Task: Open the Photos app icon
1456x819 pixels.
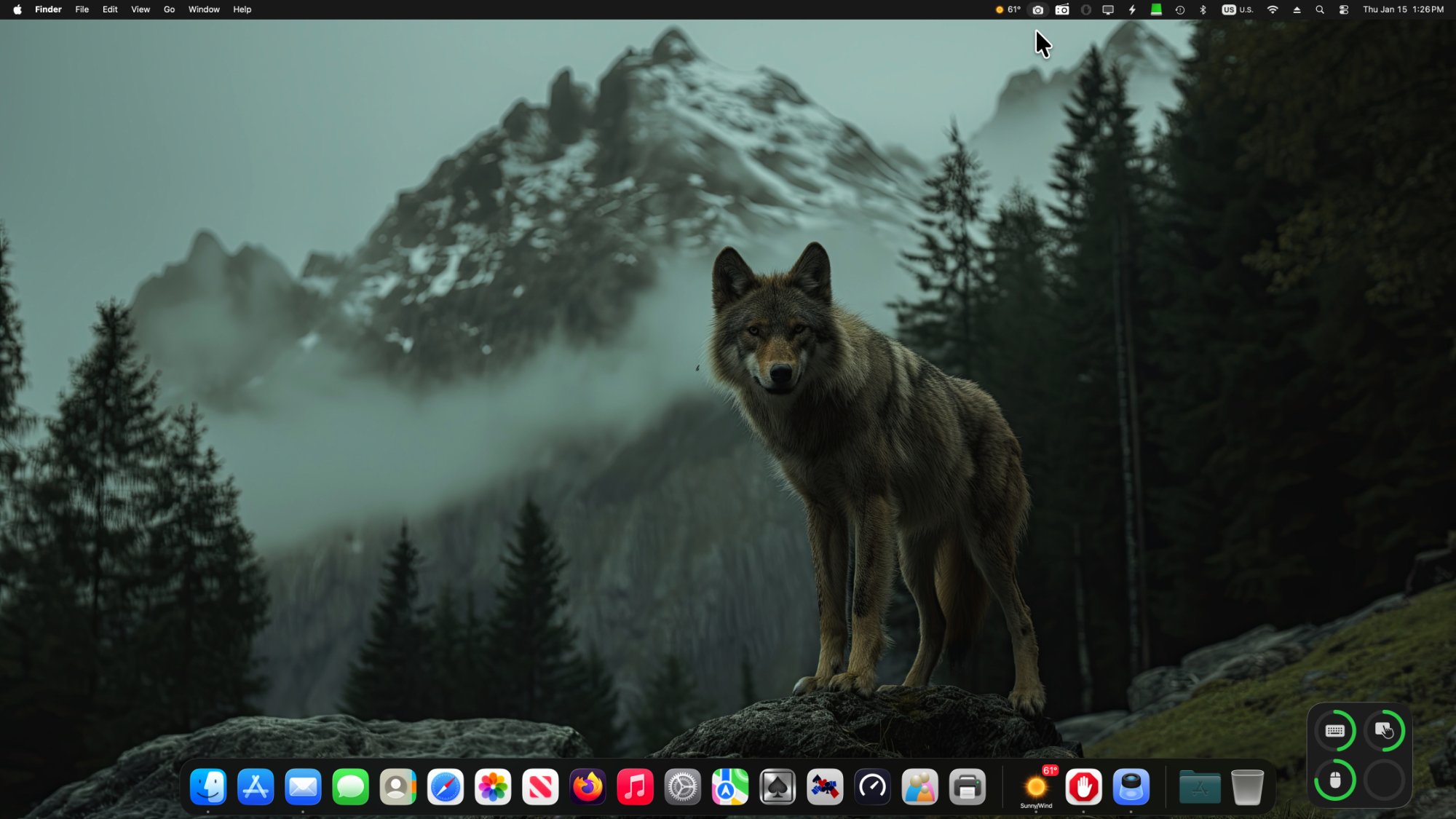Action: 493,787
